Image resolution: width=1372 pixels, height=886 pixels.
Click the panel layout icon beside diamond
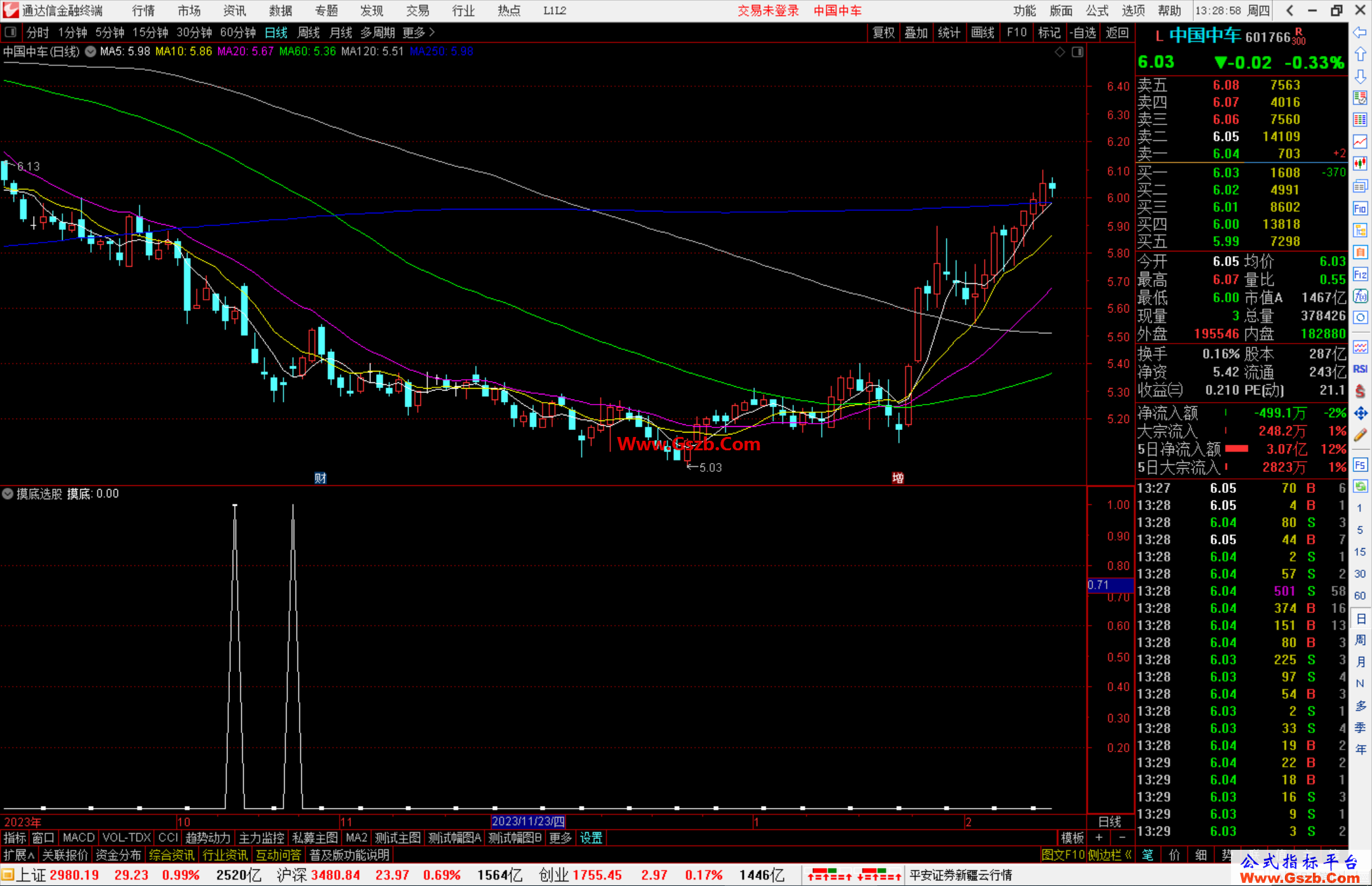[x=1077, y=52]
